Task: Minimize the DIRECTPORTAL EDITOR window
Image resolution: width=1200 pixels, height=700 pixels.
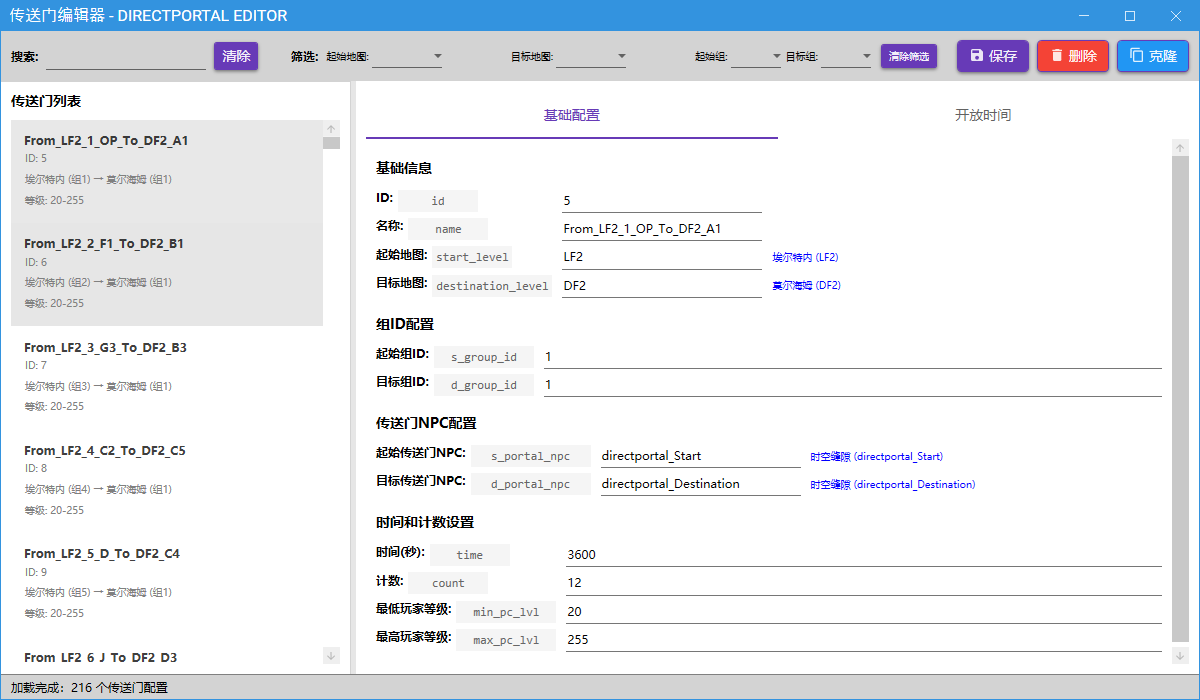Action: [x=1085, y=15]
